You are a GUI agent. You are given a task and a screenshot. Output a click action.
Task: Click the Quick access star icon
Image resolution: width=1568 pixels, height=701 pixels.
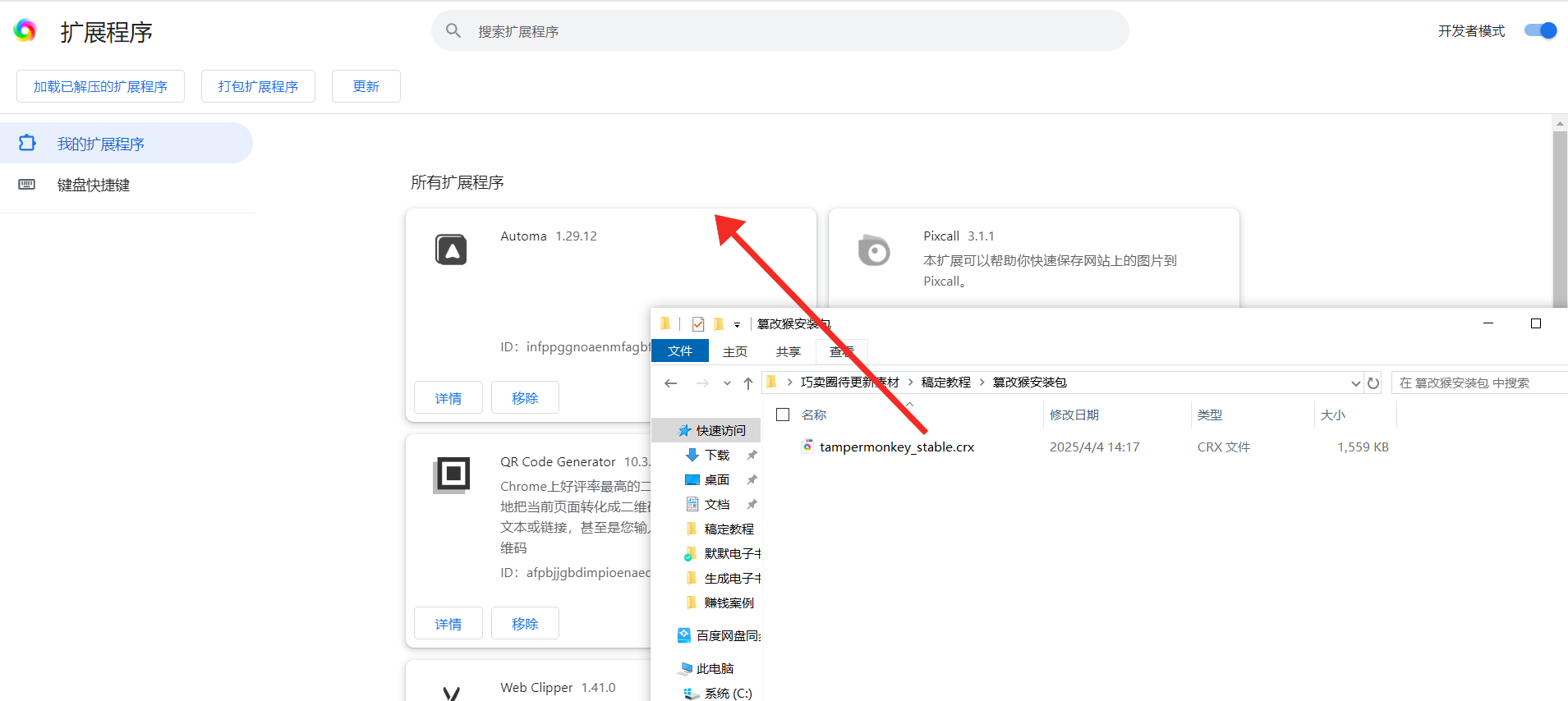click(x=685, y=430)
